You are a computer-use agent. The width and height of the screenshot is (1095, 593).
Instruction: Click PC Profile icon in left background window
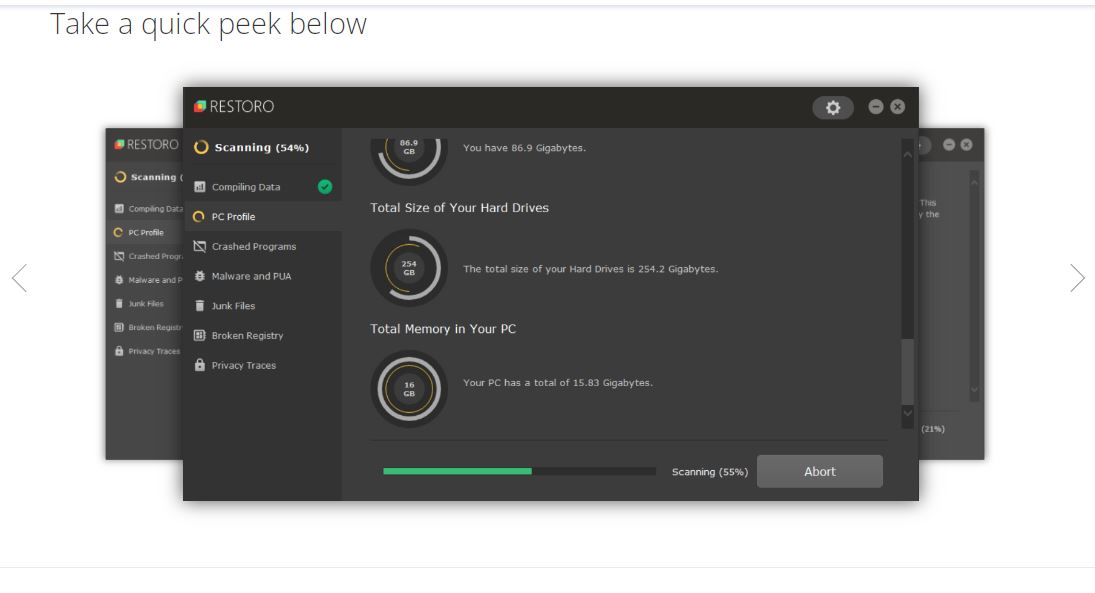pyautogui.click(x=118, y=233)
